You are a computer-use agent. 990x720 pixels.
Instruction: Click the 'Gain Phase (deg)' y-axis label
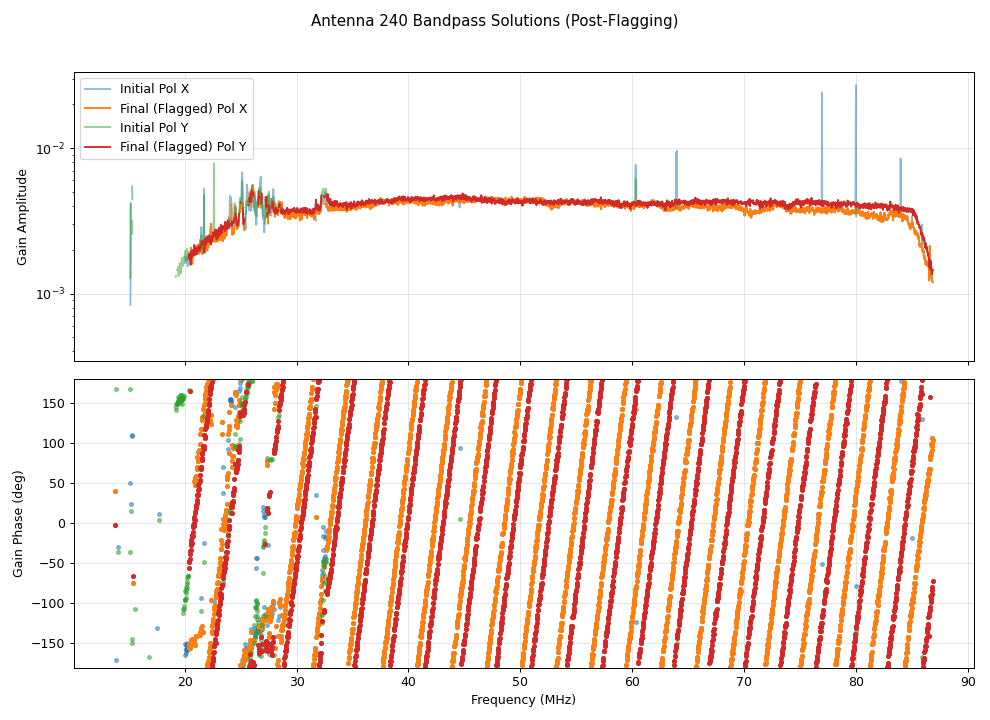pyautogui.click(x=18, y=523)
